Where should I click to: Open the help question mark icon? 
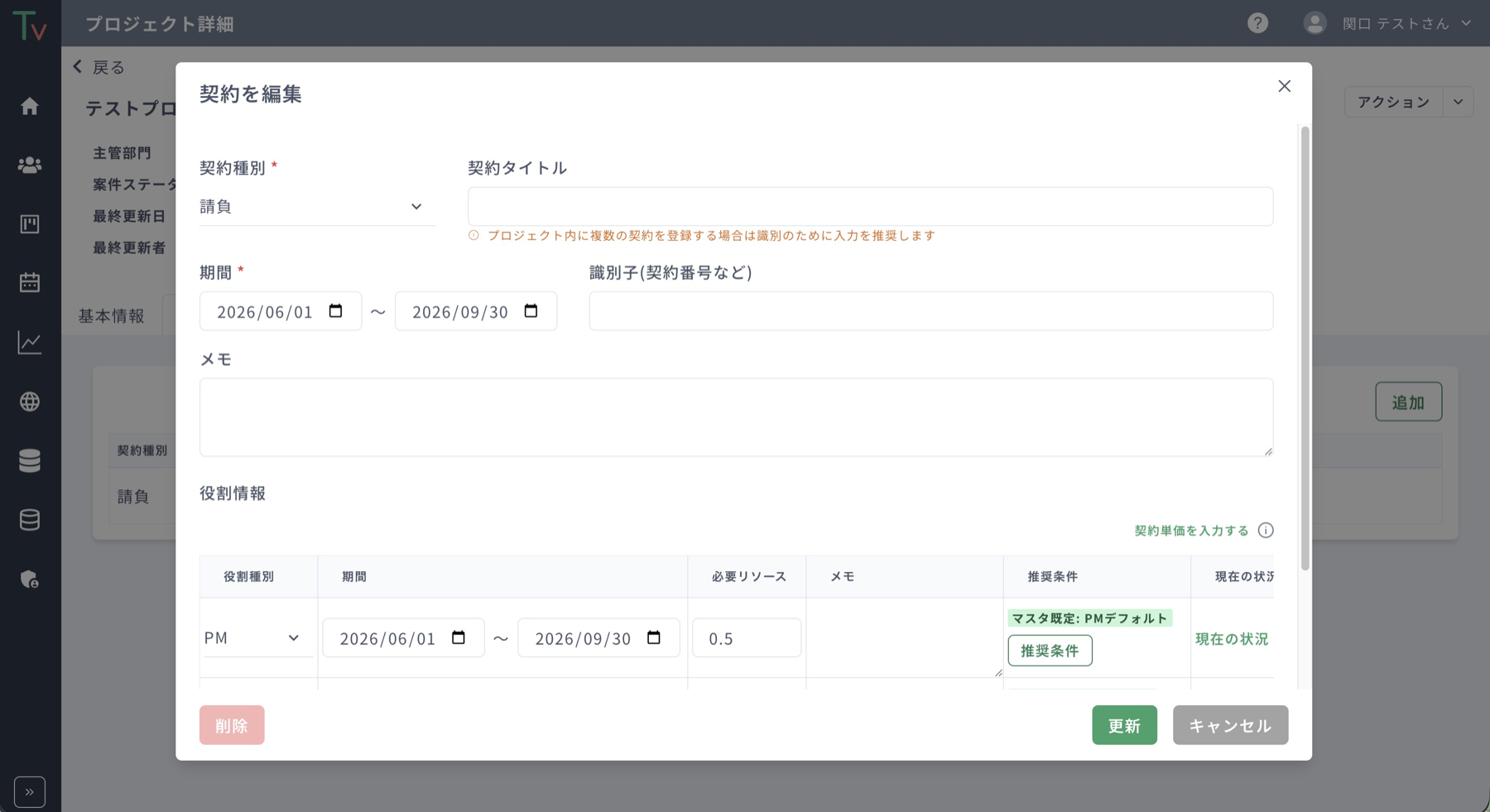pos(1258,23)
